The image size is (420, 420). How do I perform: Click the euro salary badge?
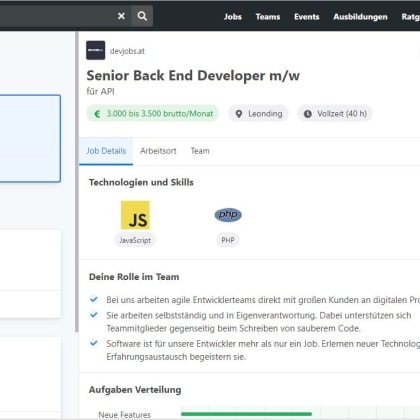(x=153, y=114)
